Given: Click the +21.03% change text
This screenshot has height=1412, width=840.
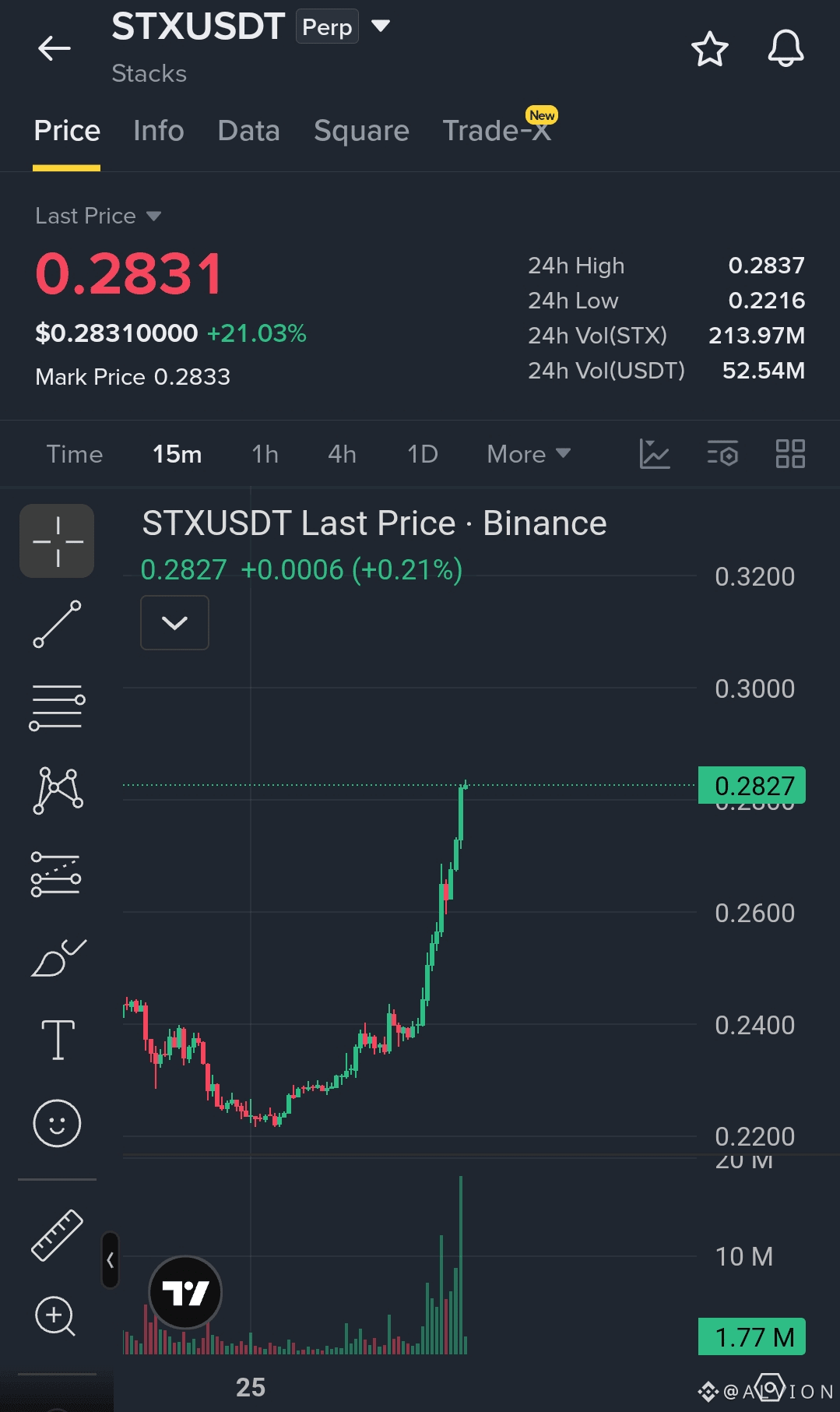Looking at the screenshot, I should pyautogui.click(x=256, y=333).
